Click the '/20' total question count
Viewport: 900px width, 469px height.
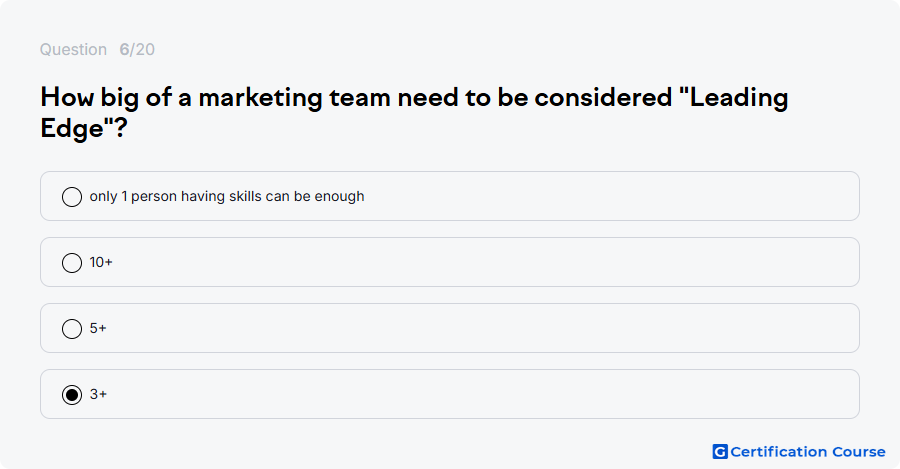[x=142, y=49]
